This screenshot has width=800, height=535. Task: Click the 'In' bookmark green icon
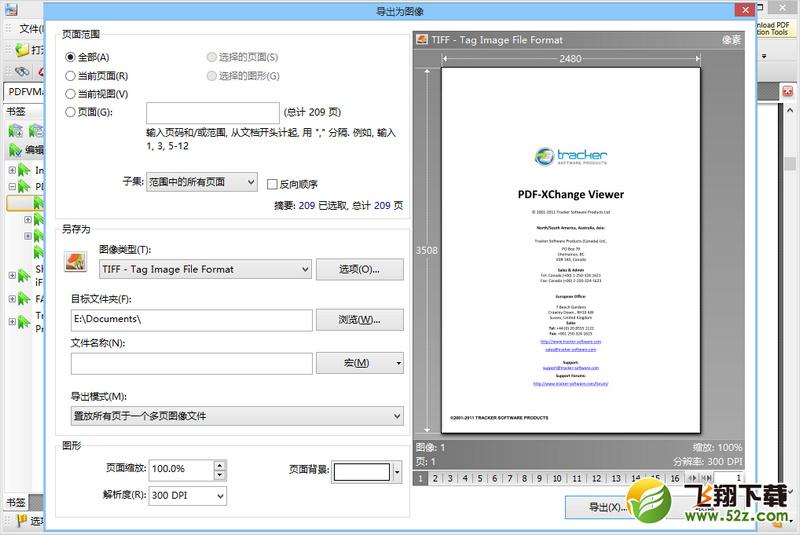24,170
